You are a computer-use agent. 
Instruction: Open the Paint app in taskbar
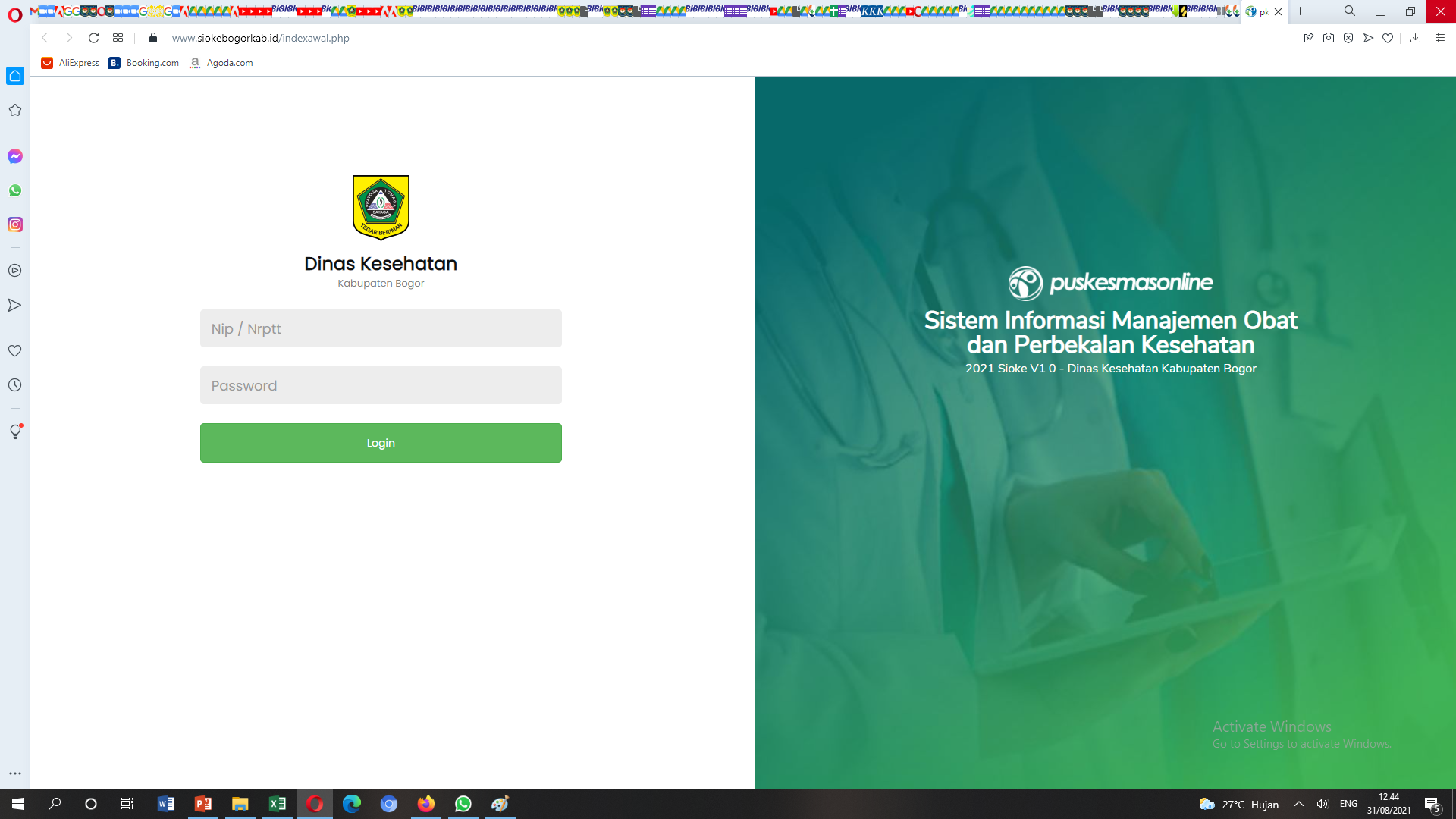(x=500, y=804)
